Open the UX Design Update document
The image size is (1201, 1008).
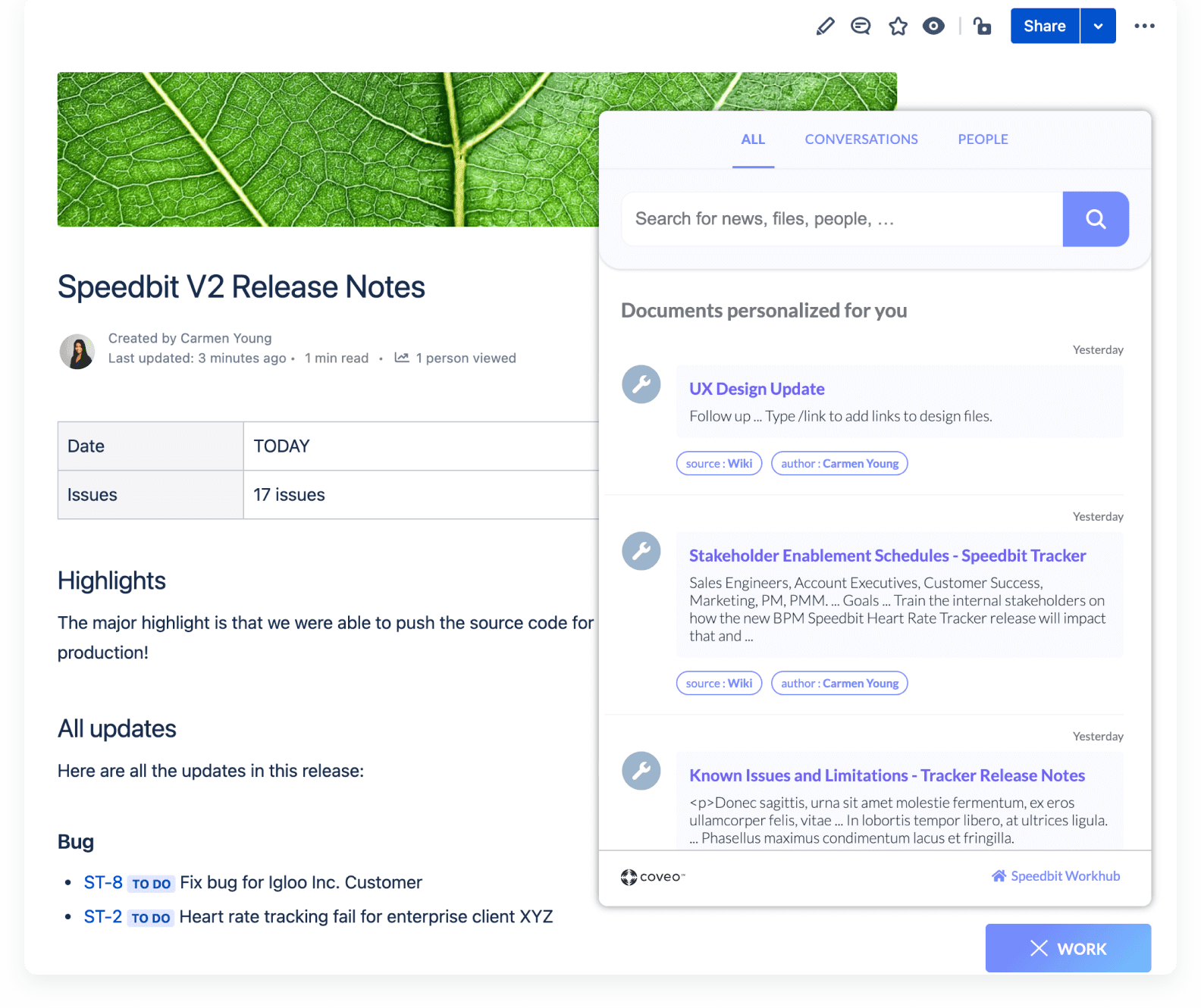757,389
